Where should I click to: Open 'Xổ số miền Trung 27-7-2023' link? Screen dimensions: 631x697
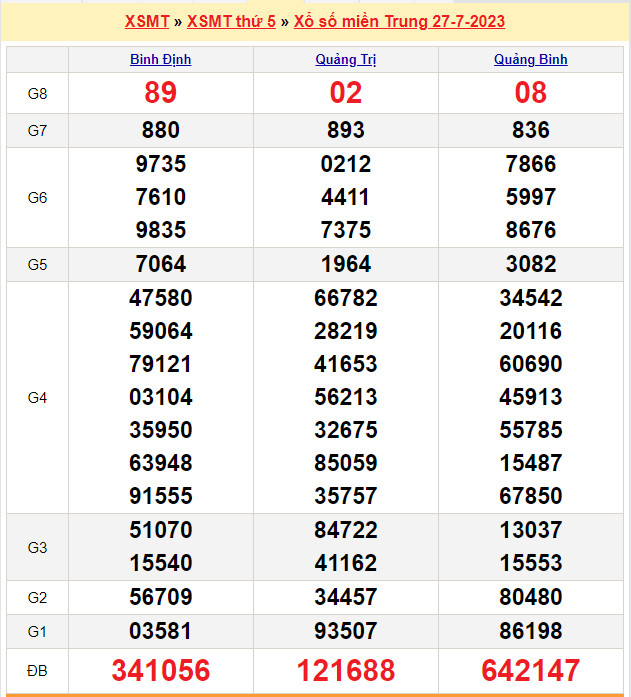coord(399,21)
